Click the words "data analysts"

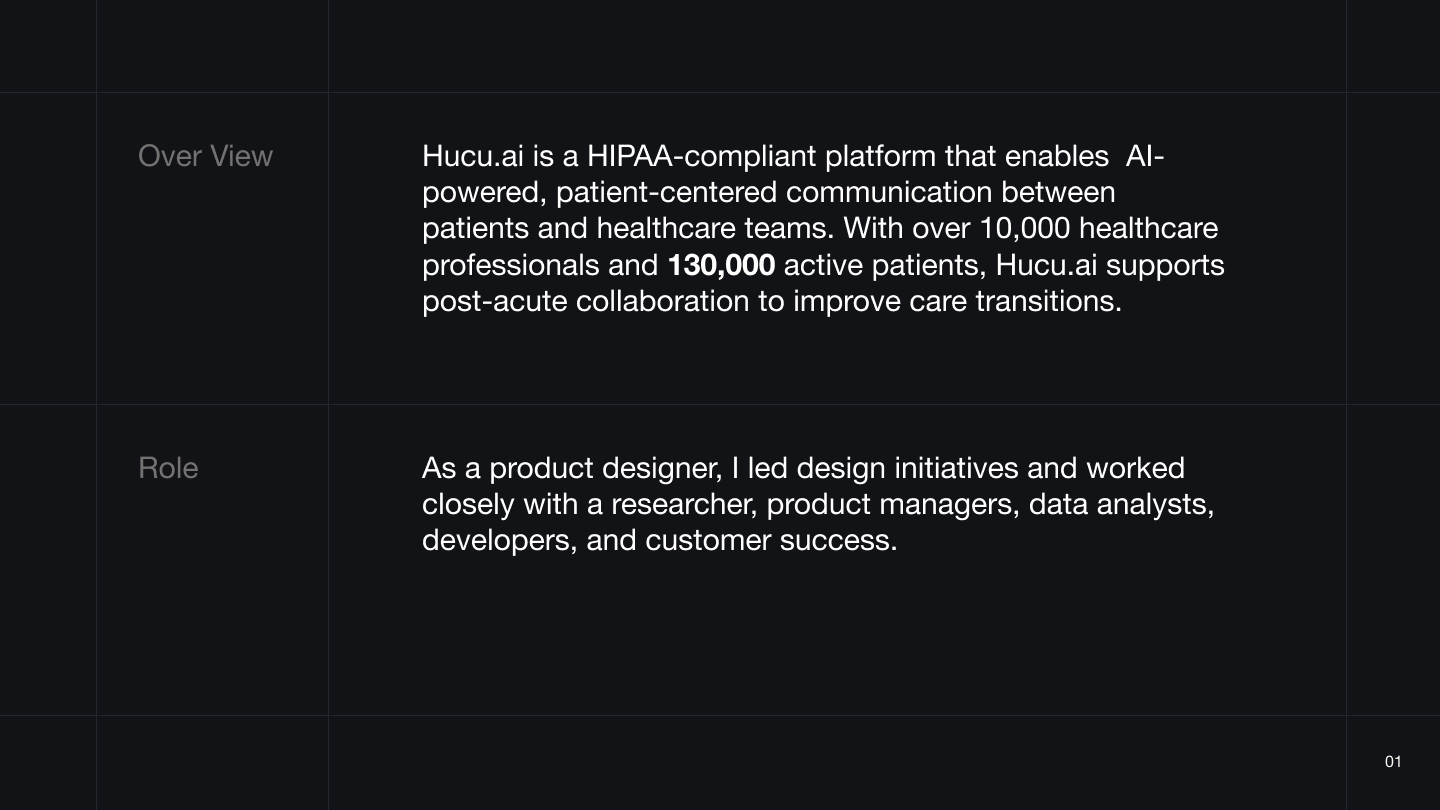[x=1120, y=504]
